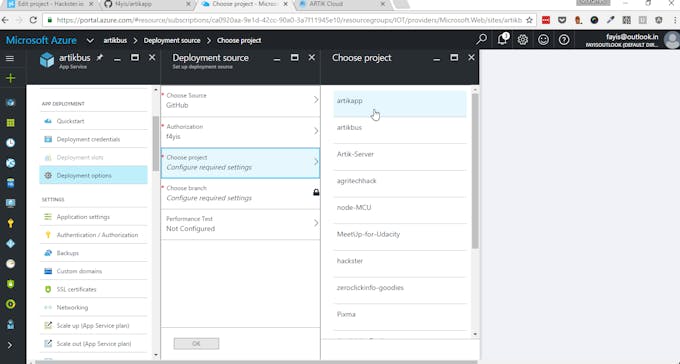Click the yellow key icon in left sidebar
The width and height of the screenshot is (680, 364).
10,223
